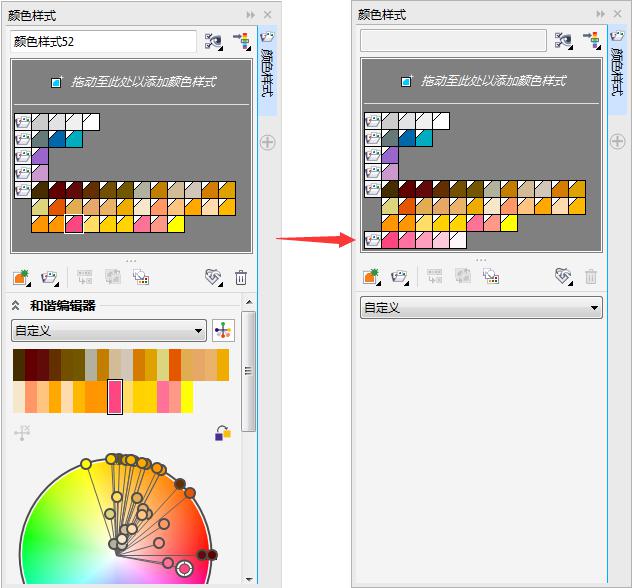Open 自定义 dropdown in left panel
The image size is (632, 588).
(x=109, y=331)
